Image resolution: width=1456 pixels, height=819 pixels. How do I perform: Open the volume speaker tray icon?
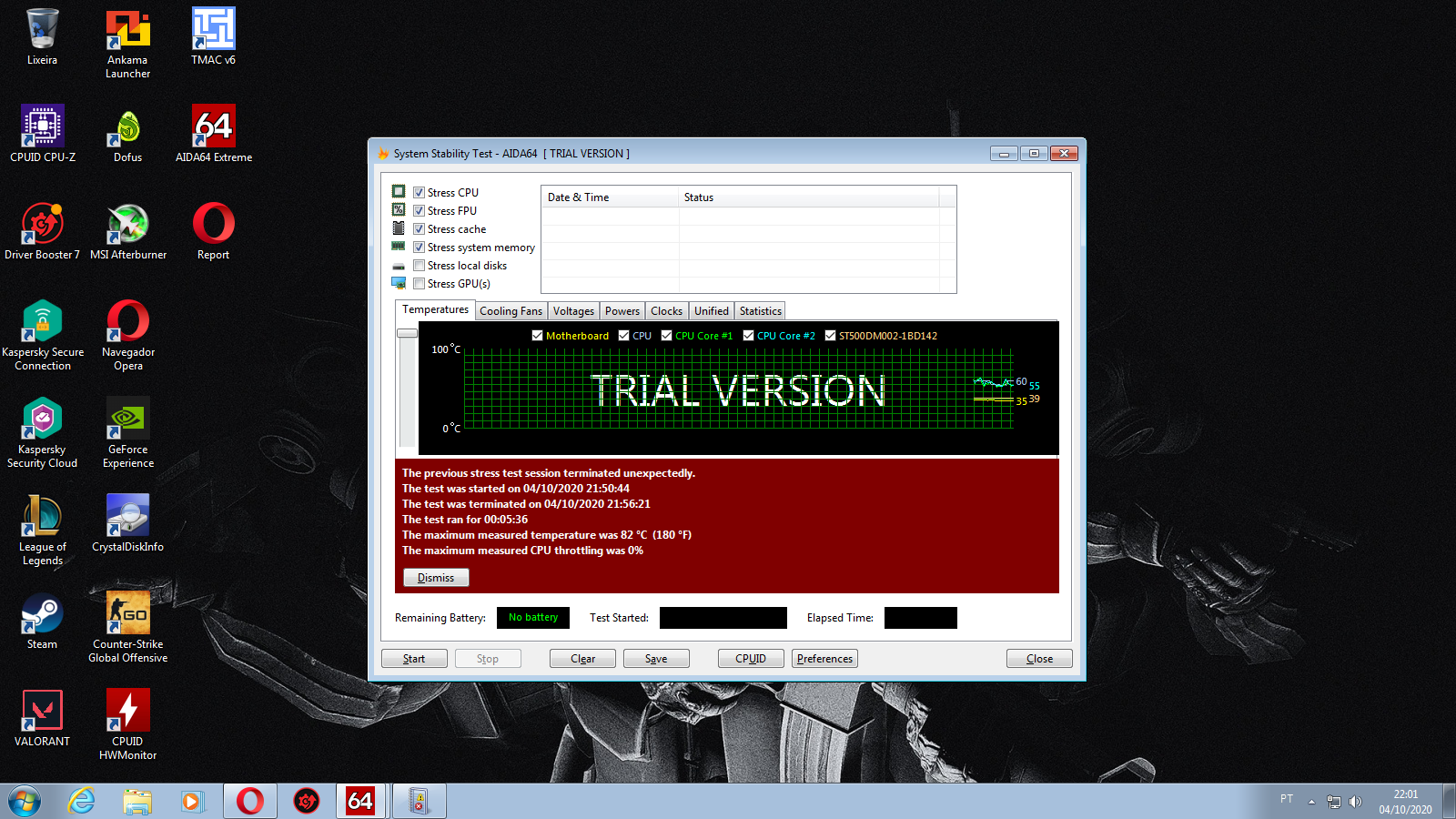tap(1356, 802)
